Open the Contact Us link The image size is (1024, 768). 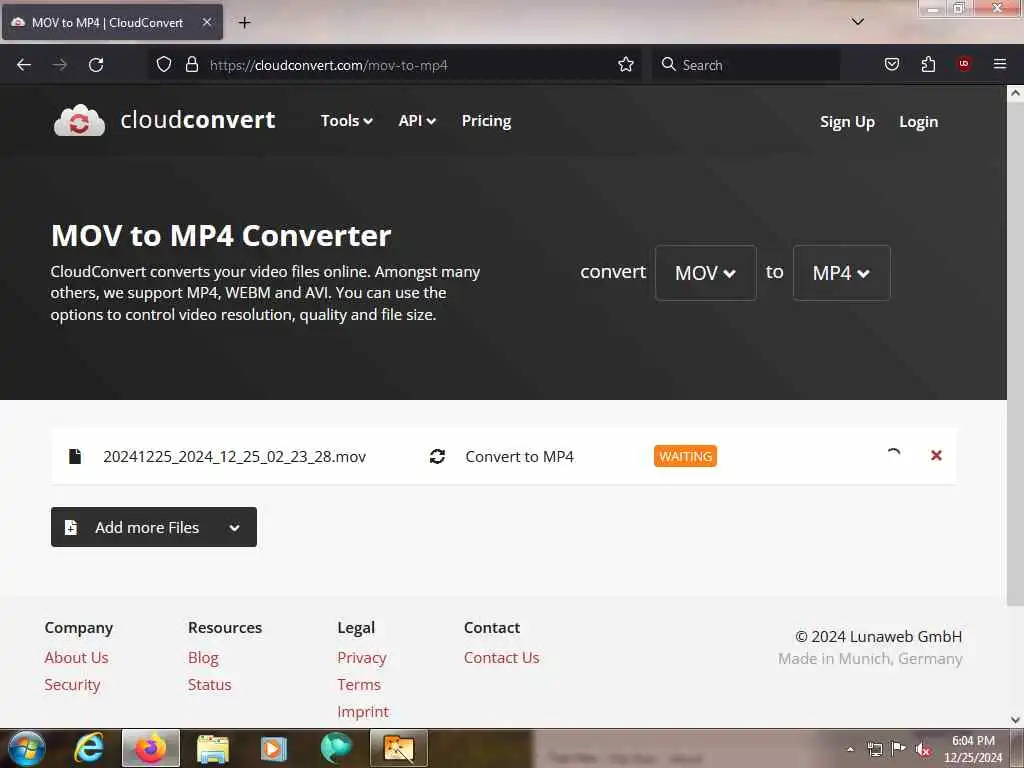point(502,658)
